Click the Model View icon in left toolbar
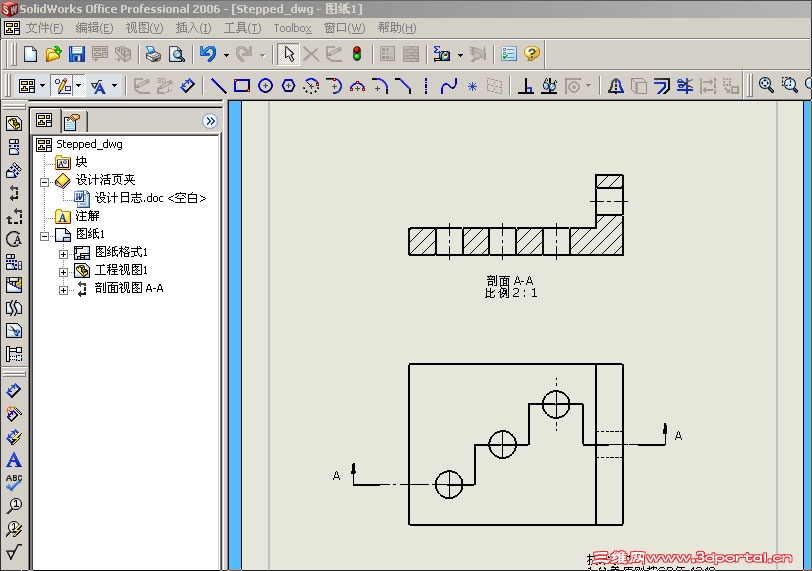Screen dimensions: 812x571 tap(14, 124)
